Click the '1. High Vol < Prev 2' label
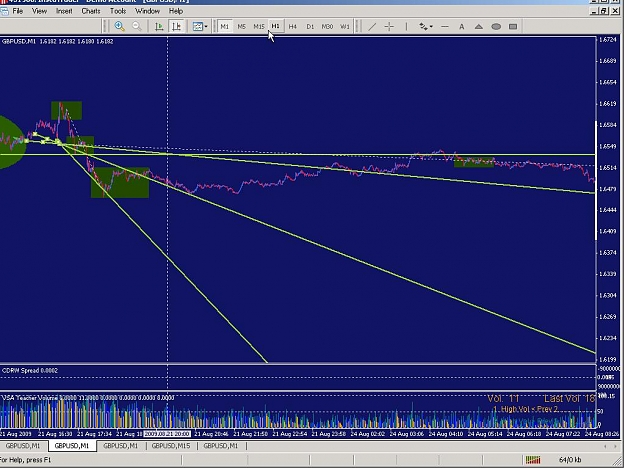Screen dimensions: 625x469 point(525,409)
